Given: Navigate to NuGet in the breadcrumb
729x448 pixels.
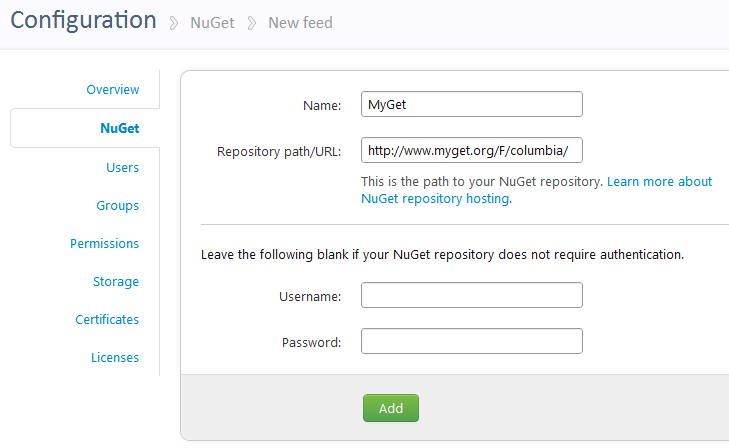Looking at the screenshot, I should [x=212, y=22].
